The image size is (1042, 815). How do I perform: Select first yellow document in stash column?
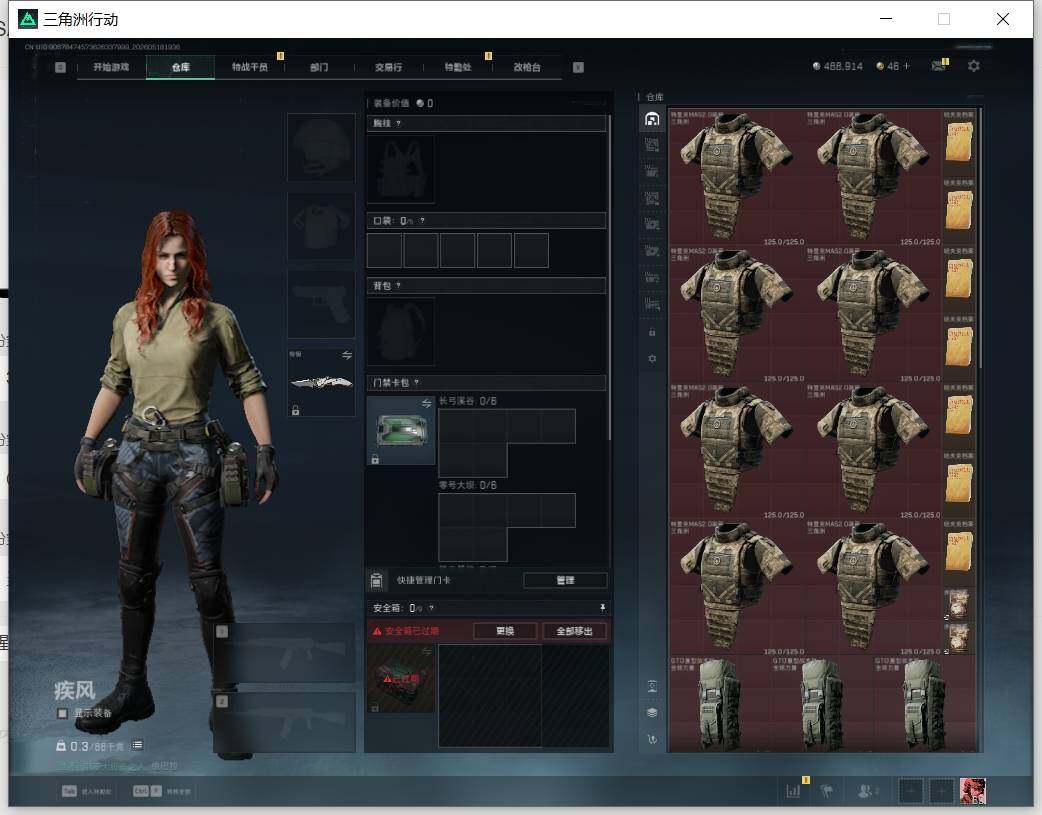pyautogui.click(x=958, y=142)
